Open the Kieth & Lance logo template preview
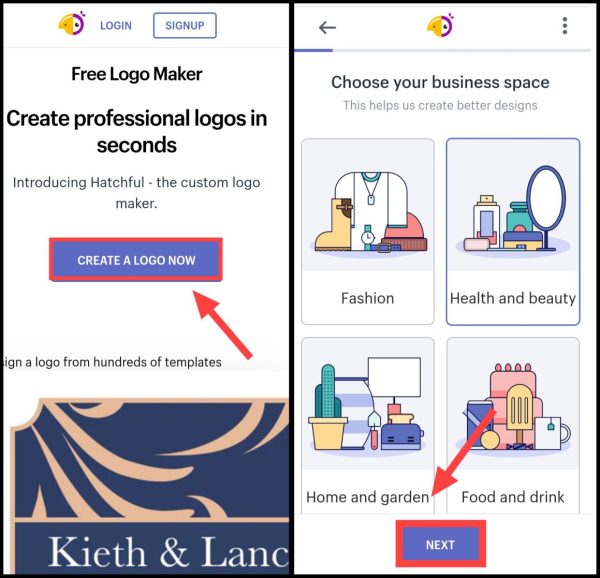 [149, 486]
